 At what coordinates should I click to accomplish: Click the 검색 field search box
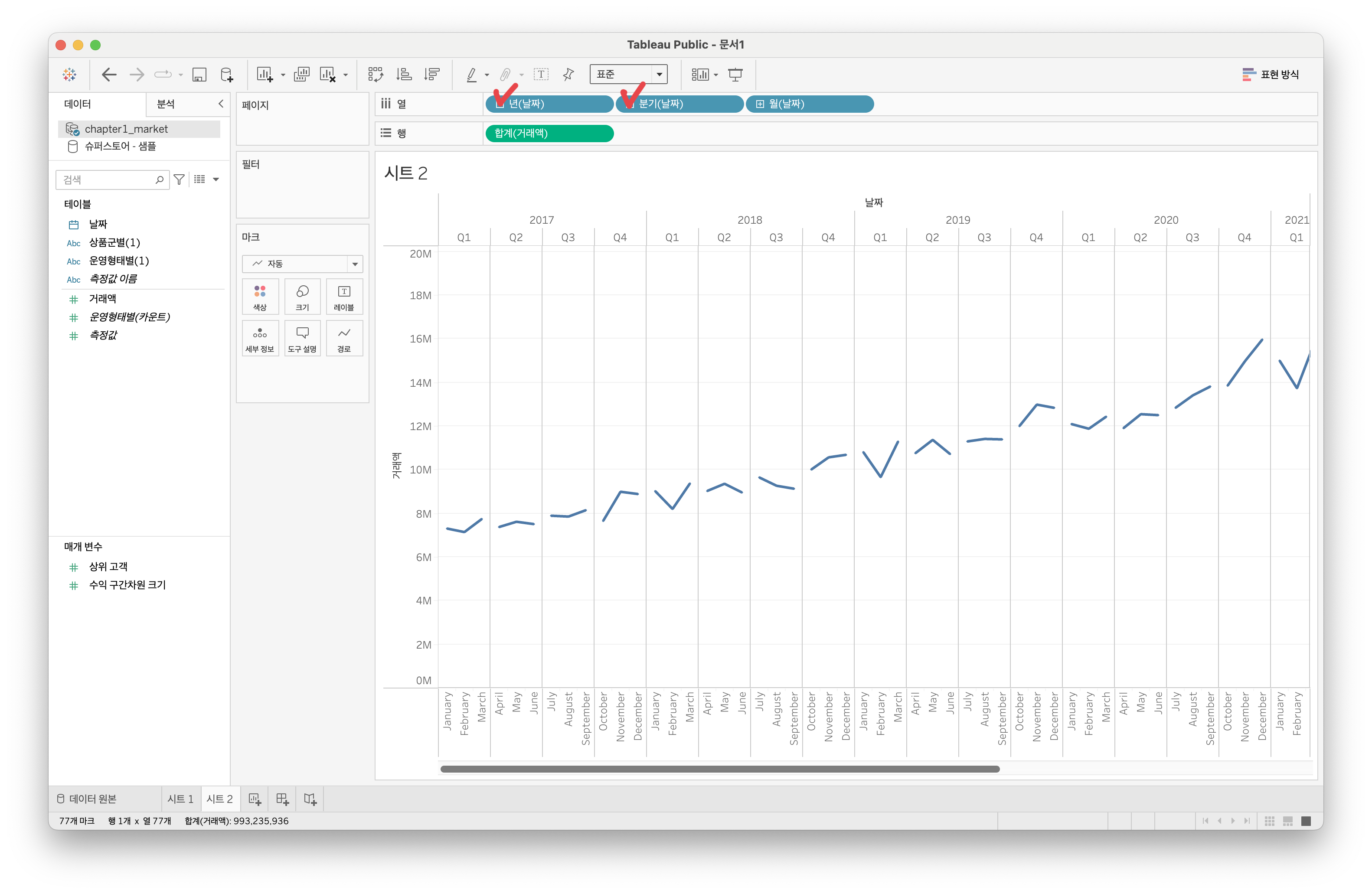(x=107, y=180)
